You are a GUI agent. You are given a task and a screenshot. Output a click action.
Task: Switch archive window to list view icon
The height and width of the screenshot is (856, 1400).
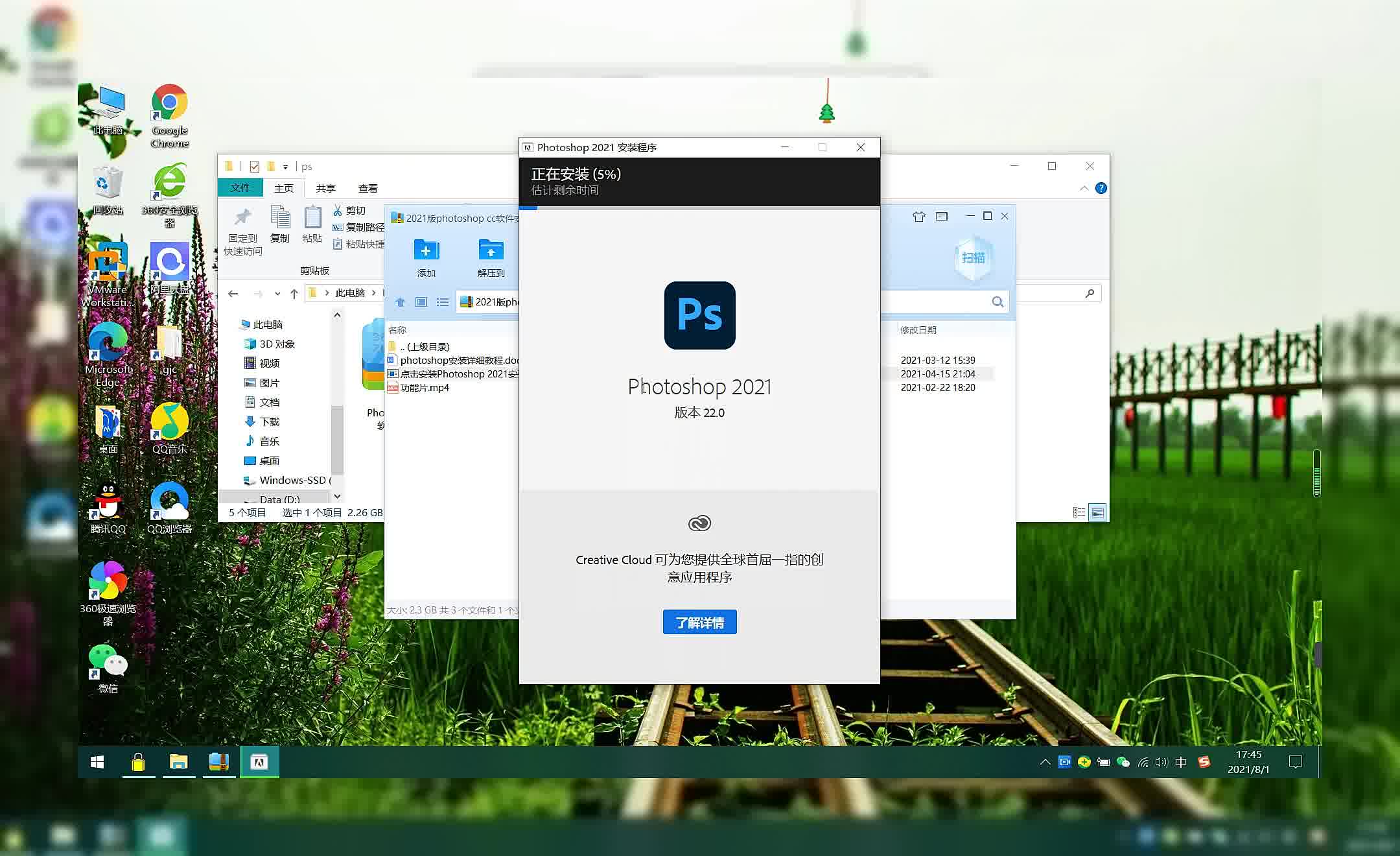[x=443, y=302]
